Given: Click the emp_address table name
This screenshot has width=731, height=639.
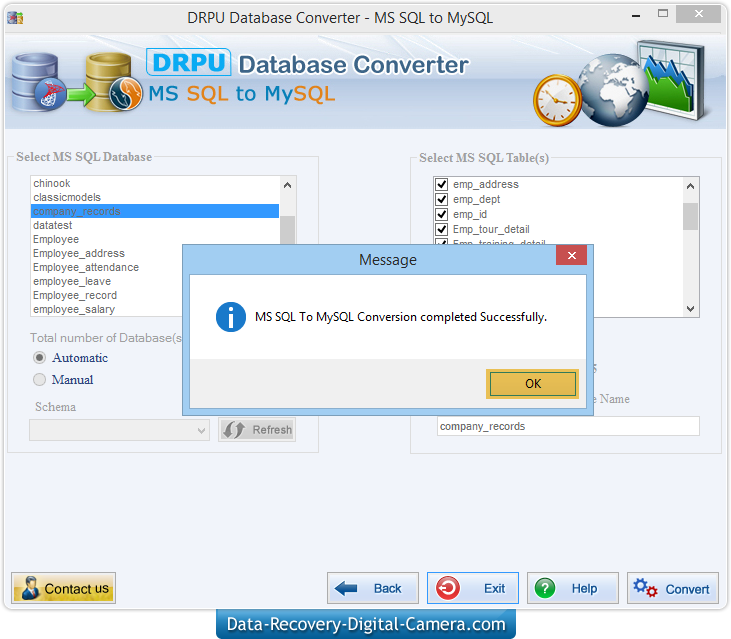Looking at the screenshot, I should pyautogui.click(x=485, y=184).
